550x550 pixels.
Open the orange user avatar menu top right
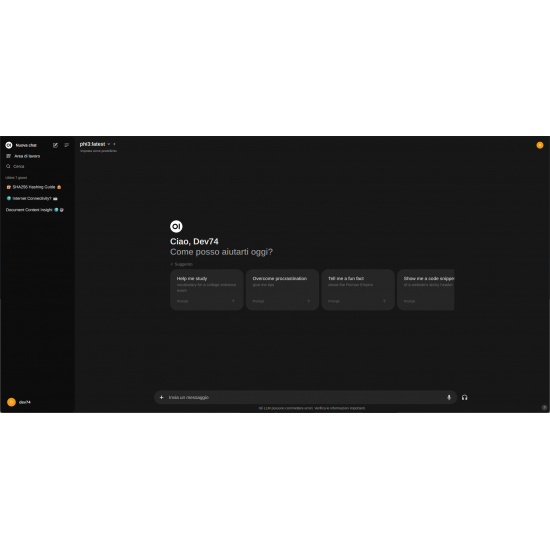540,145
